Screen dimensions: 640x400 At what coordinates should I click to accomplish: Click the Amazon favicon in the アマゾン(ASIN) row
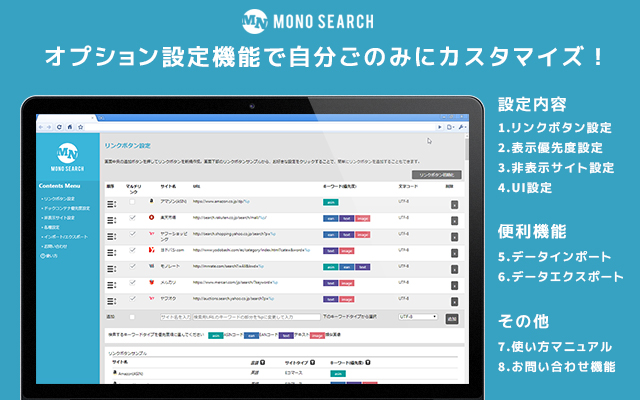151,201
